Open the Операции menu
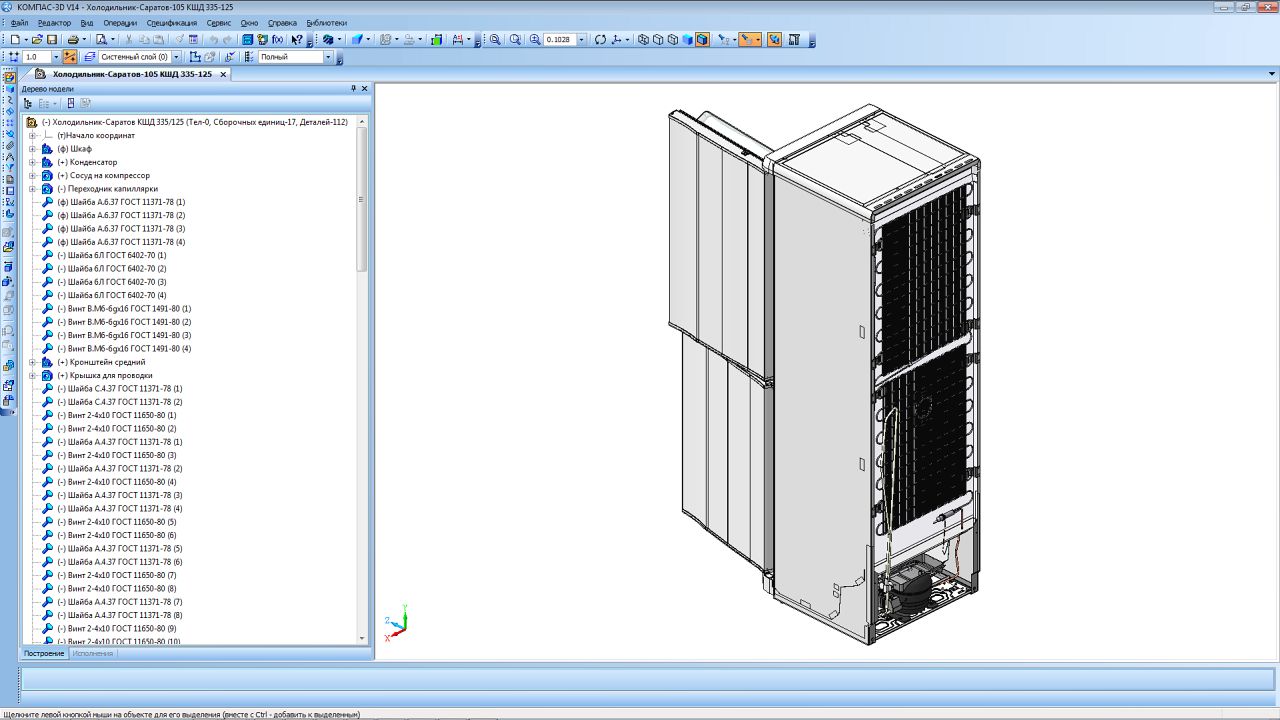This screenshot has height=720, width=1280. [x=120, y=23]
